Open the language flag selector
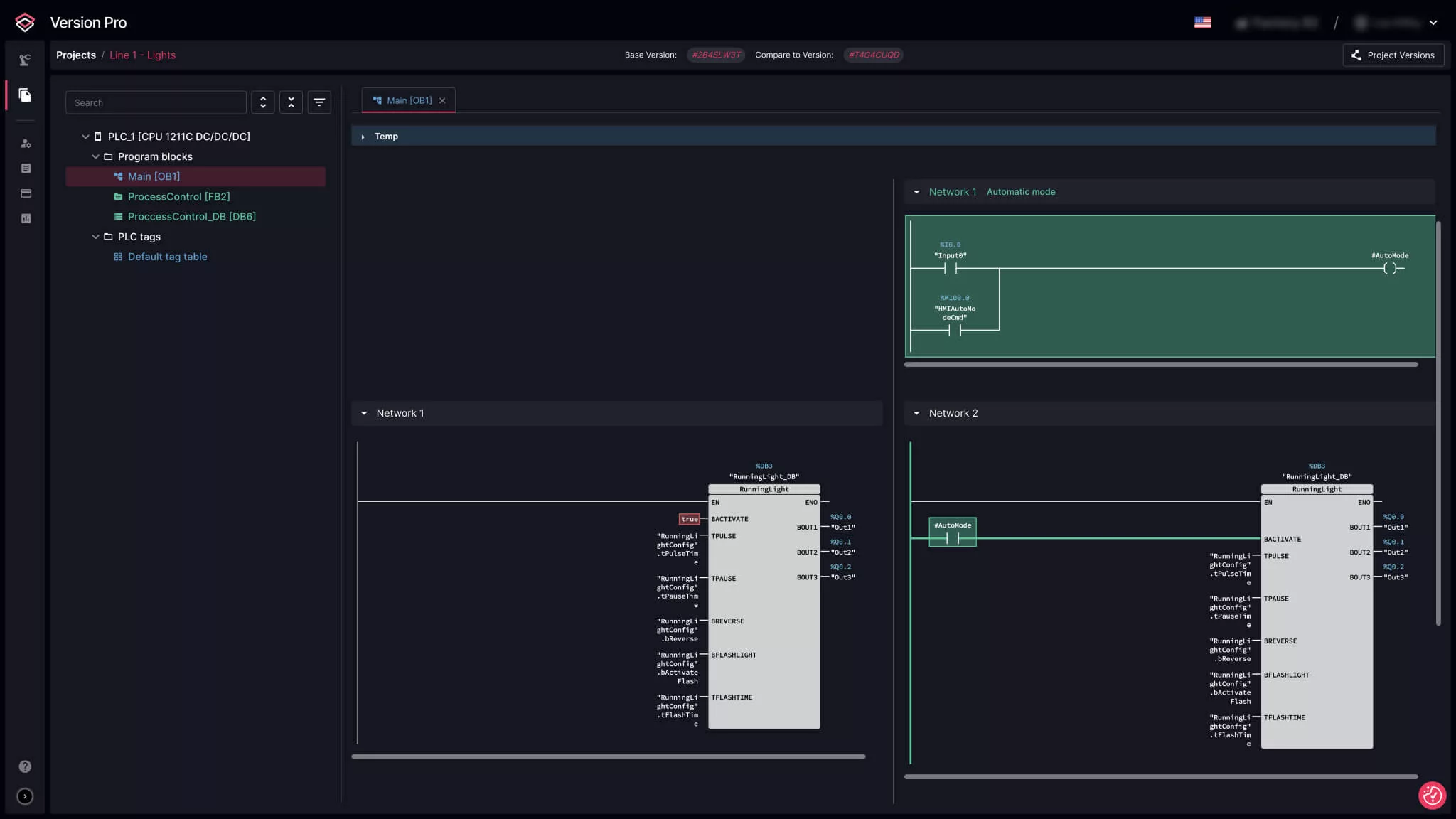 pyautogui.click(x=1203, y=23)
